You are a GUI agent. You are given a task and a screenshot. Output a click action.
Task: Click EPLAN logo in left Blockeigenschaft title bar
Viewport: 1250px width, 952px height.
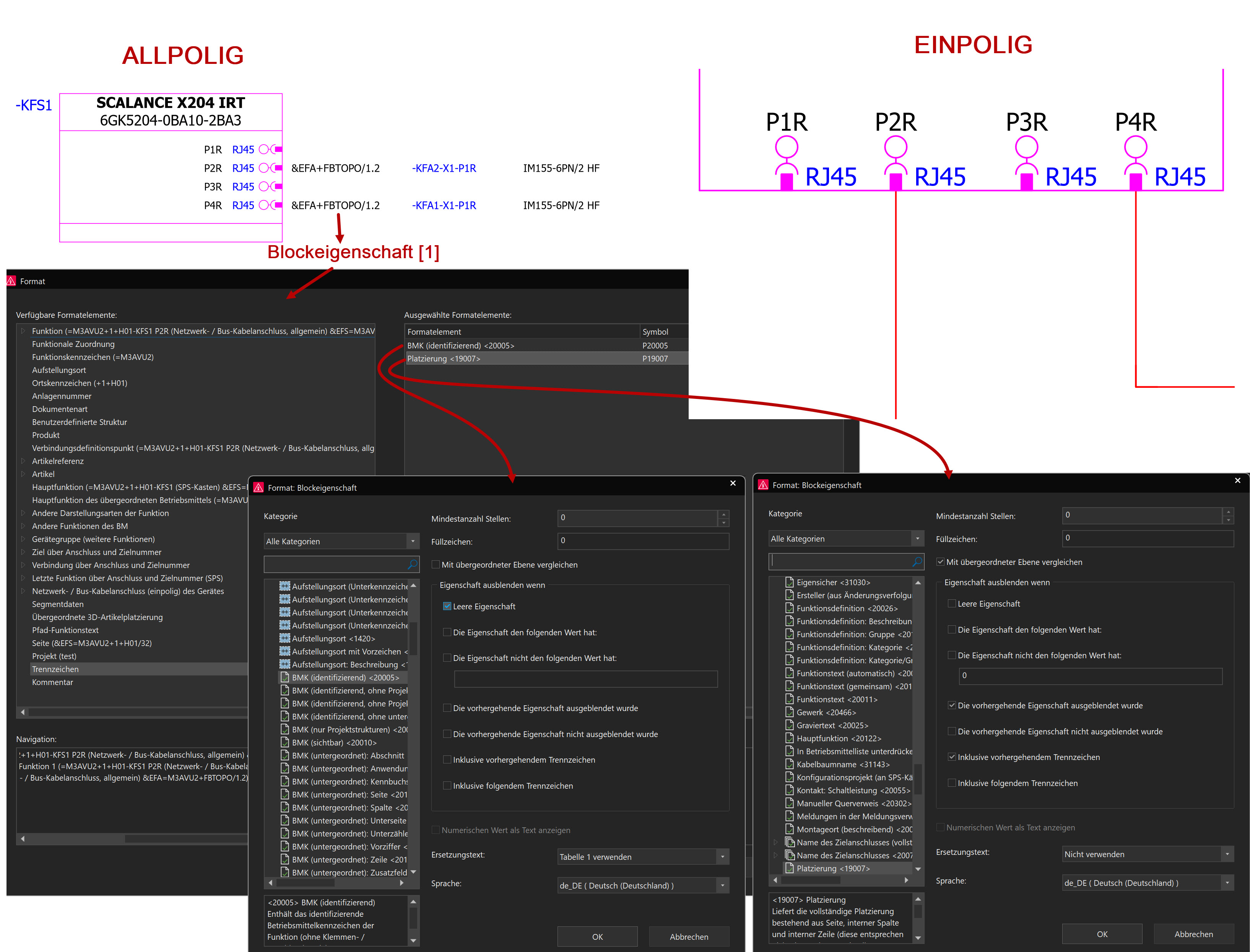pyautogui.click(x=259, y=487)
